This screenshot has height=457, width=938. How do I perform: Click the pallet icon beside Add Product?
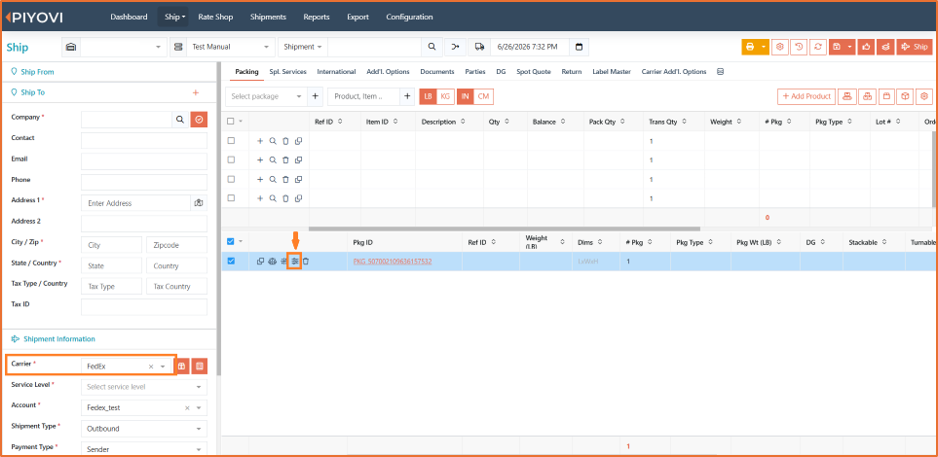point(846,96)
